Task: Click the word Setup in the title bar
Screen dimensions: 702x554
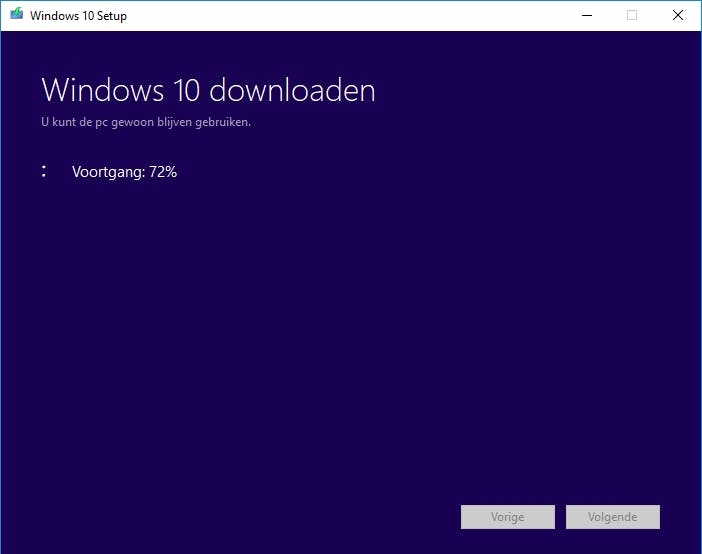Action: coord(112,16)
